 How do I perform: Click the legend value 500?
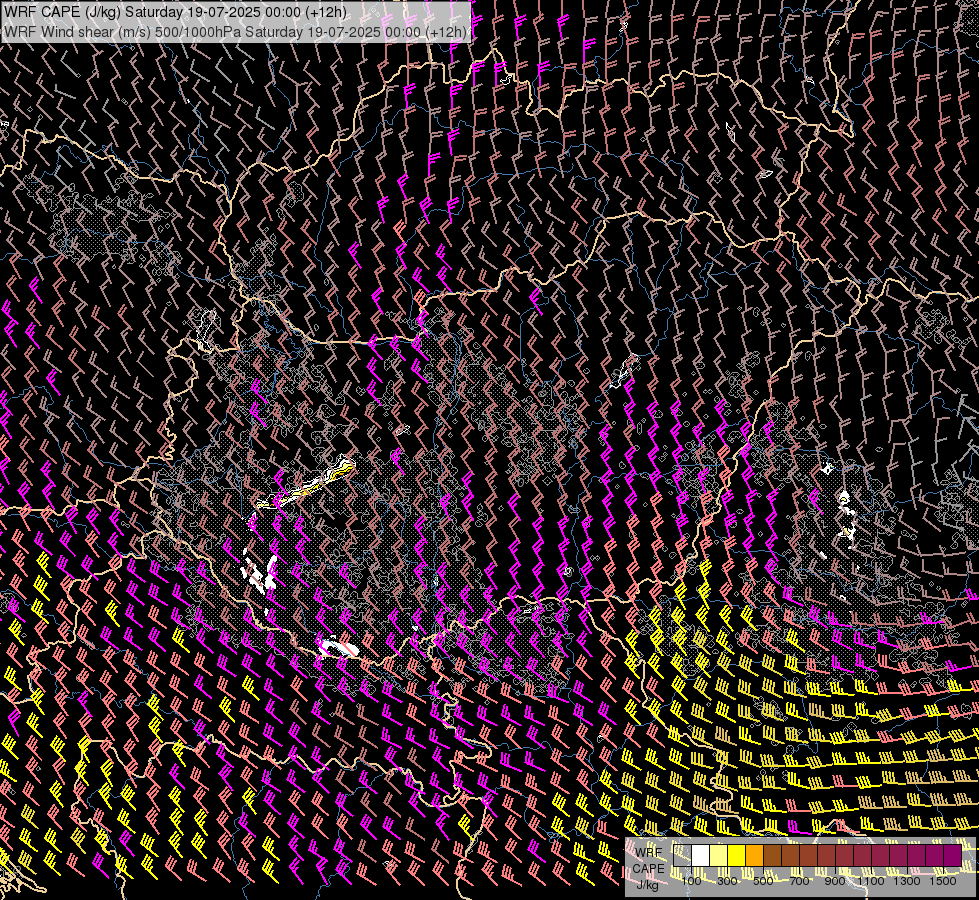click(763, 881)
